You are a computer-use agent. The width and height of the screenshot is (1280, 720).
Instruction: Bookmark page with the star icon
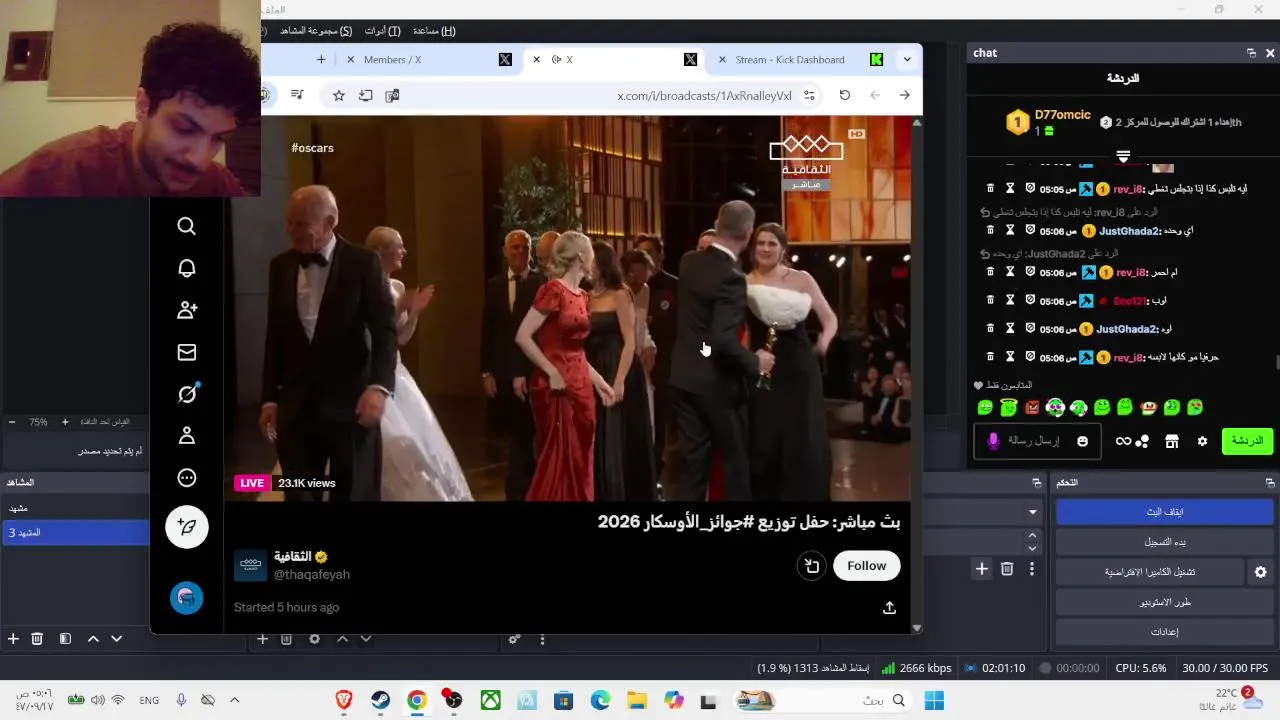339,95
